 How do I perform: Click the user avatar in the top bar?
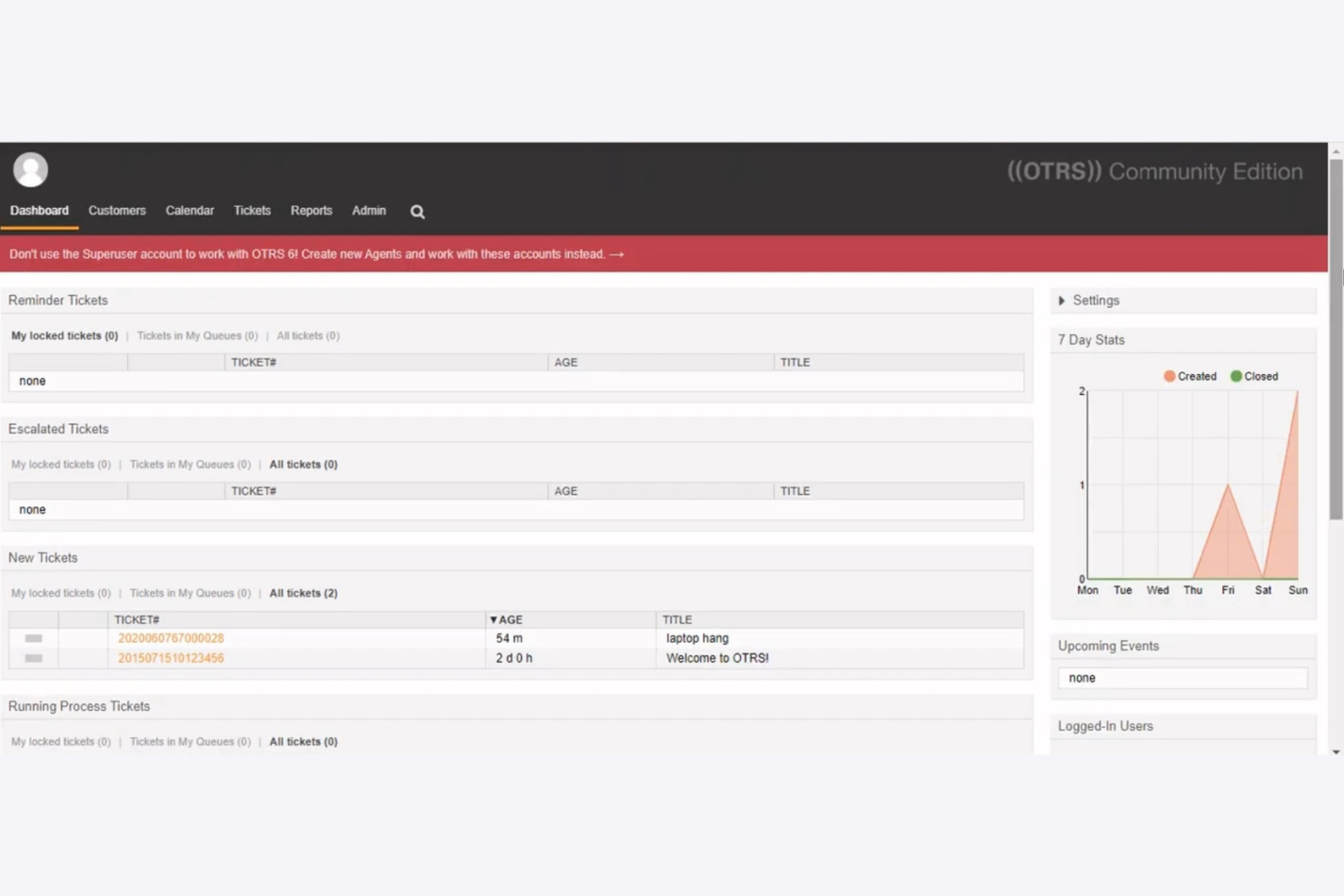pos(30,170)
